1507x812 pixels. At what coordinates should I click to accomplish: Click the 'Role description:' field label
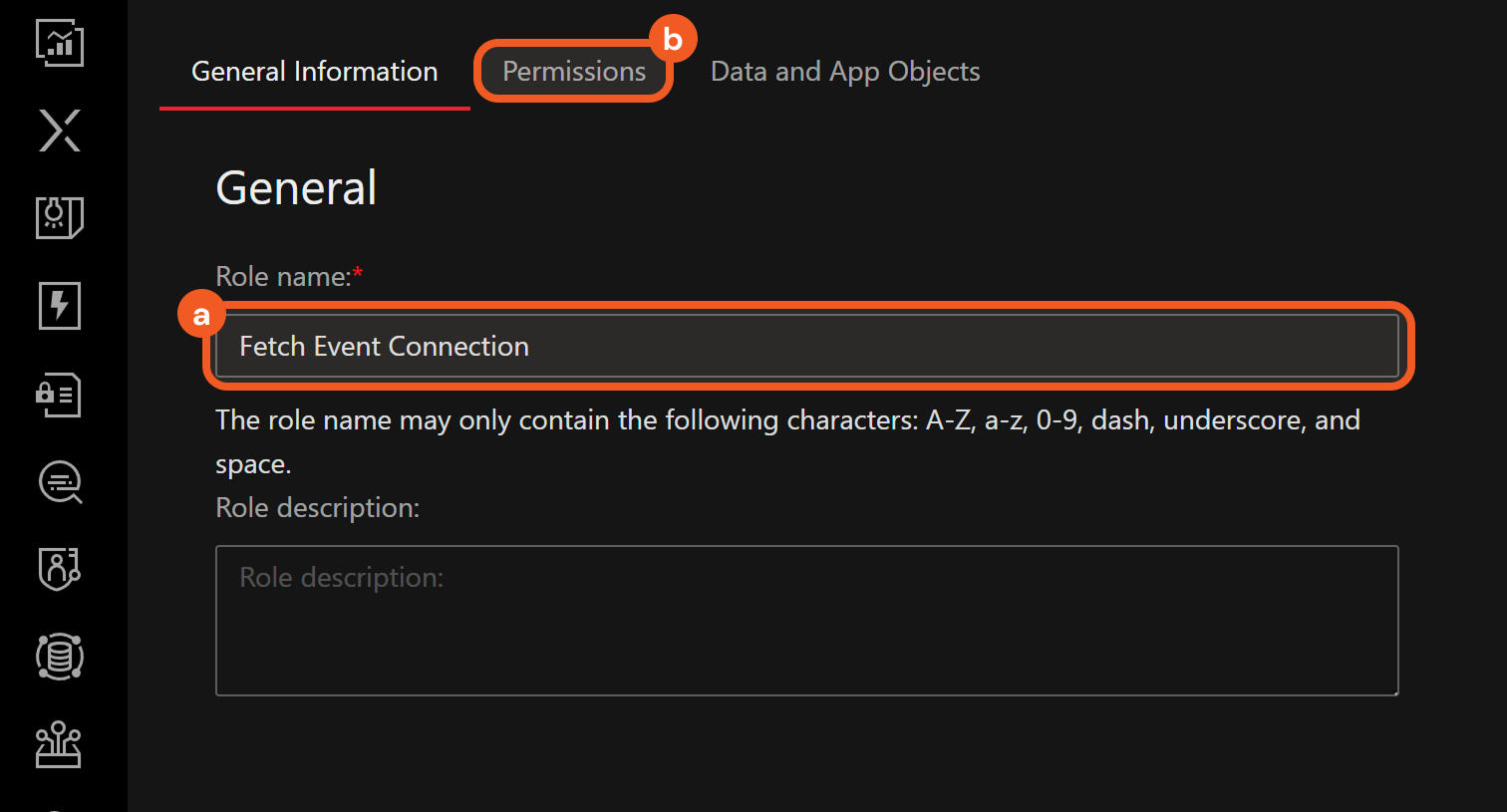point(317,508)
